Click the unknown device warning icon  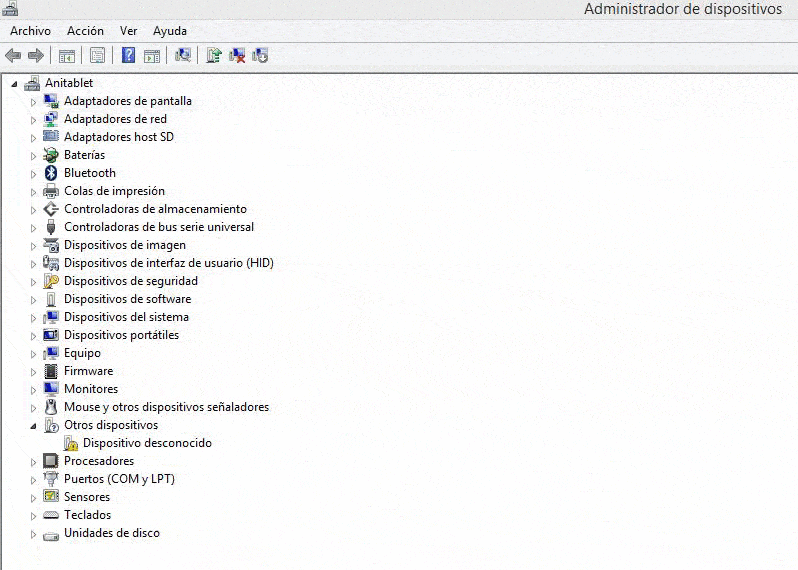pos(71,443)
